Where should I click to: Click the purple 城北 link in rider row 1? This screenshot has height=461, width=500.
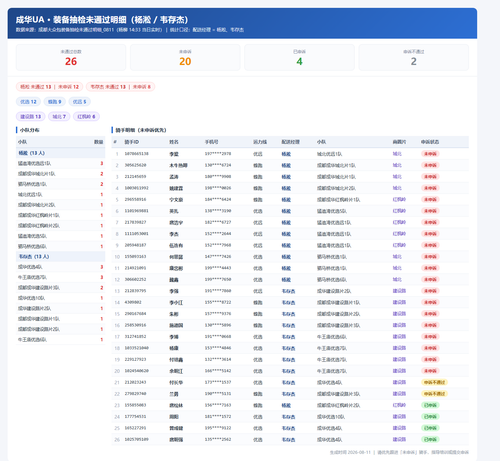397,154
